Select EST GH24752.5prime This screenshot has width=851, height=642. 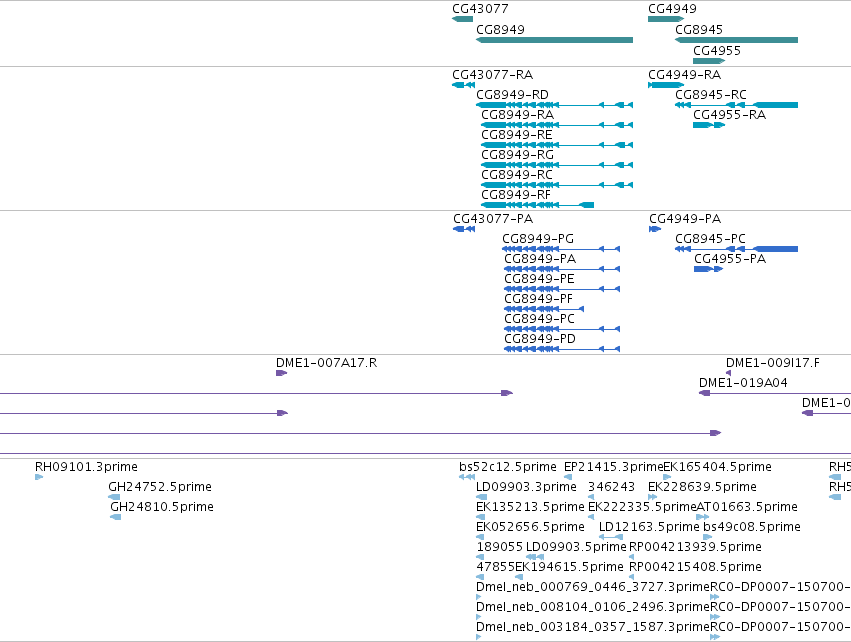114,498
